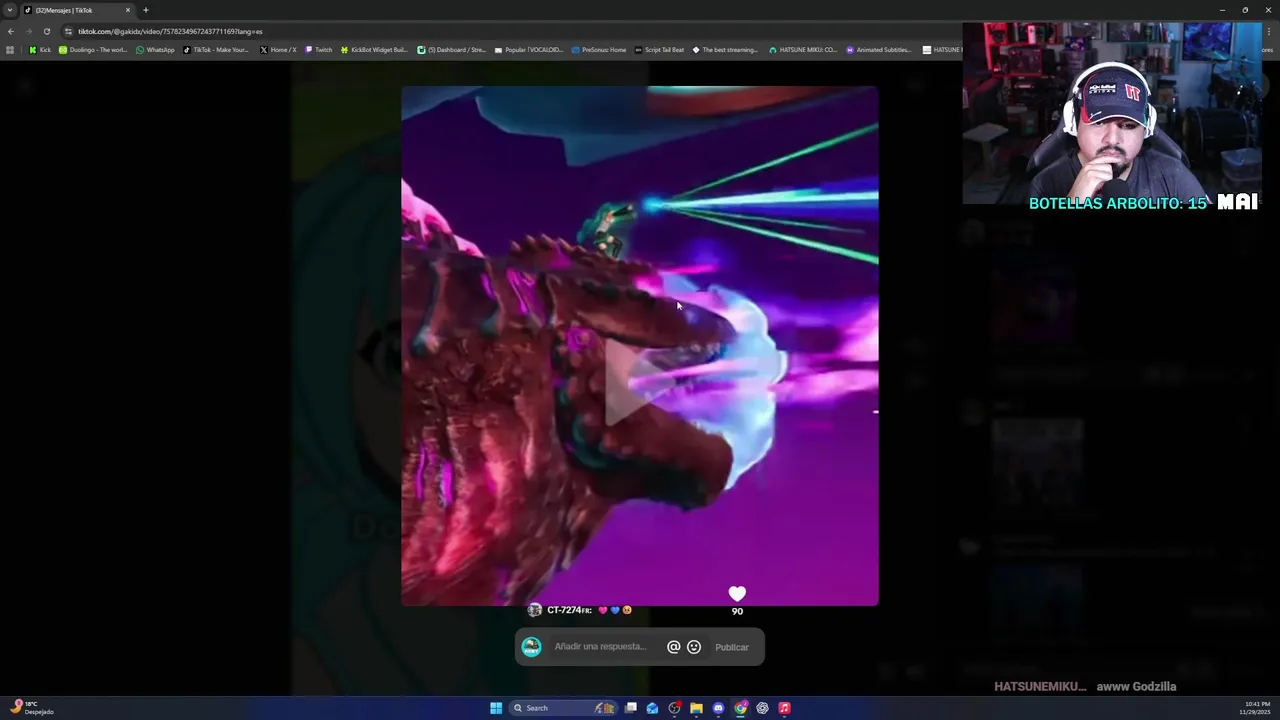Open a new browser tab
Image resolution: width=1280 pixels, height=720 pixels.
point(145,10)
